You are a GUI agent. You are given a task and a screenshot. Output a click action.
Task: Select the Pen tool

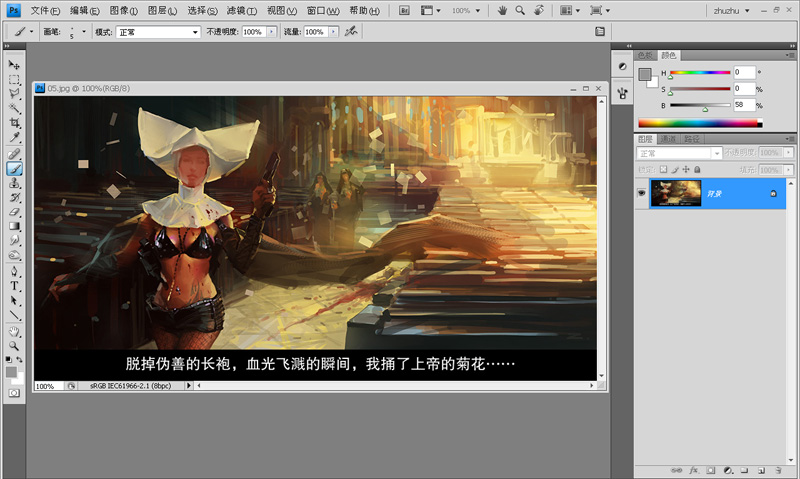[x=14, y=271]
